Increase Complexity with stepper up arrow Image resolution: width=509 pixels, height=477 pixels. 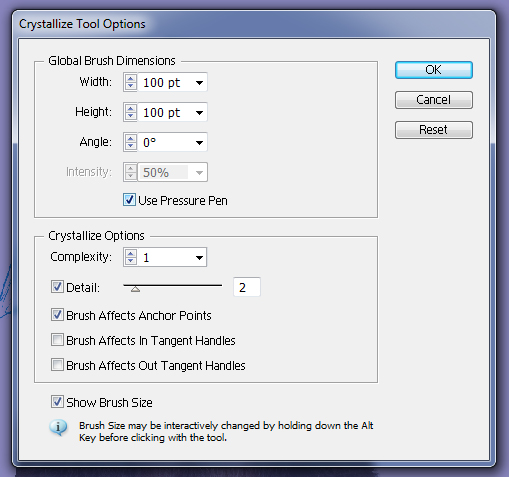tap(130, 254)
